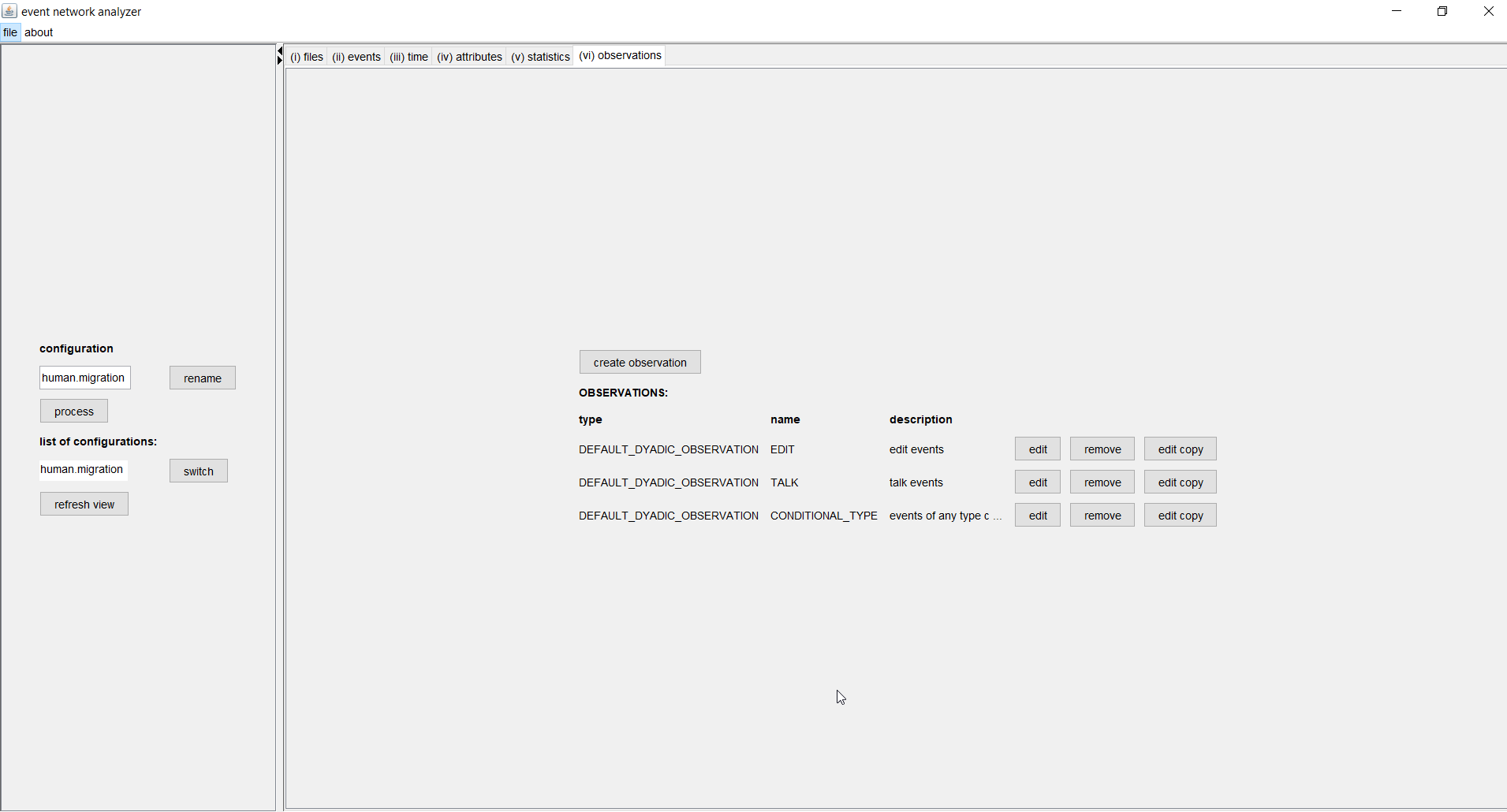Edit a copy of CONDITIONAL_TYPE observation
This screenshot has height=812, width=1507.
[x=1180, y=516]
